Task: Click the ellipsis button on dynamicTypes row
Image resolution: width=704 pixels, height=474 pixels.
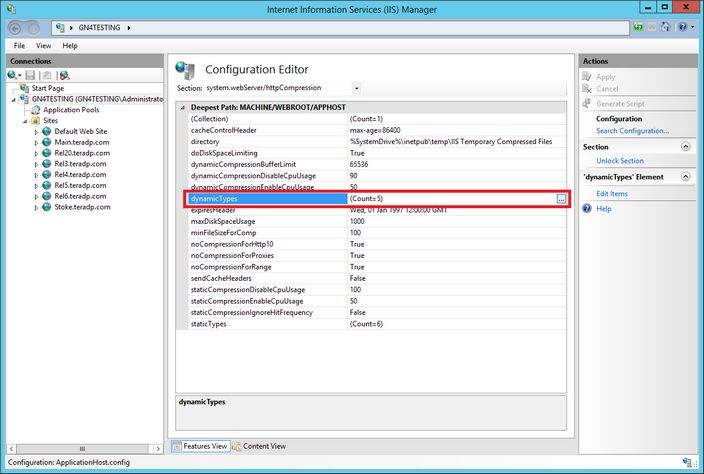Action: (x=561, y=199)
